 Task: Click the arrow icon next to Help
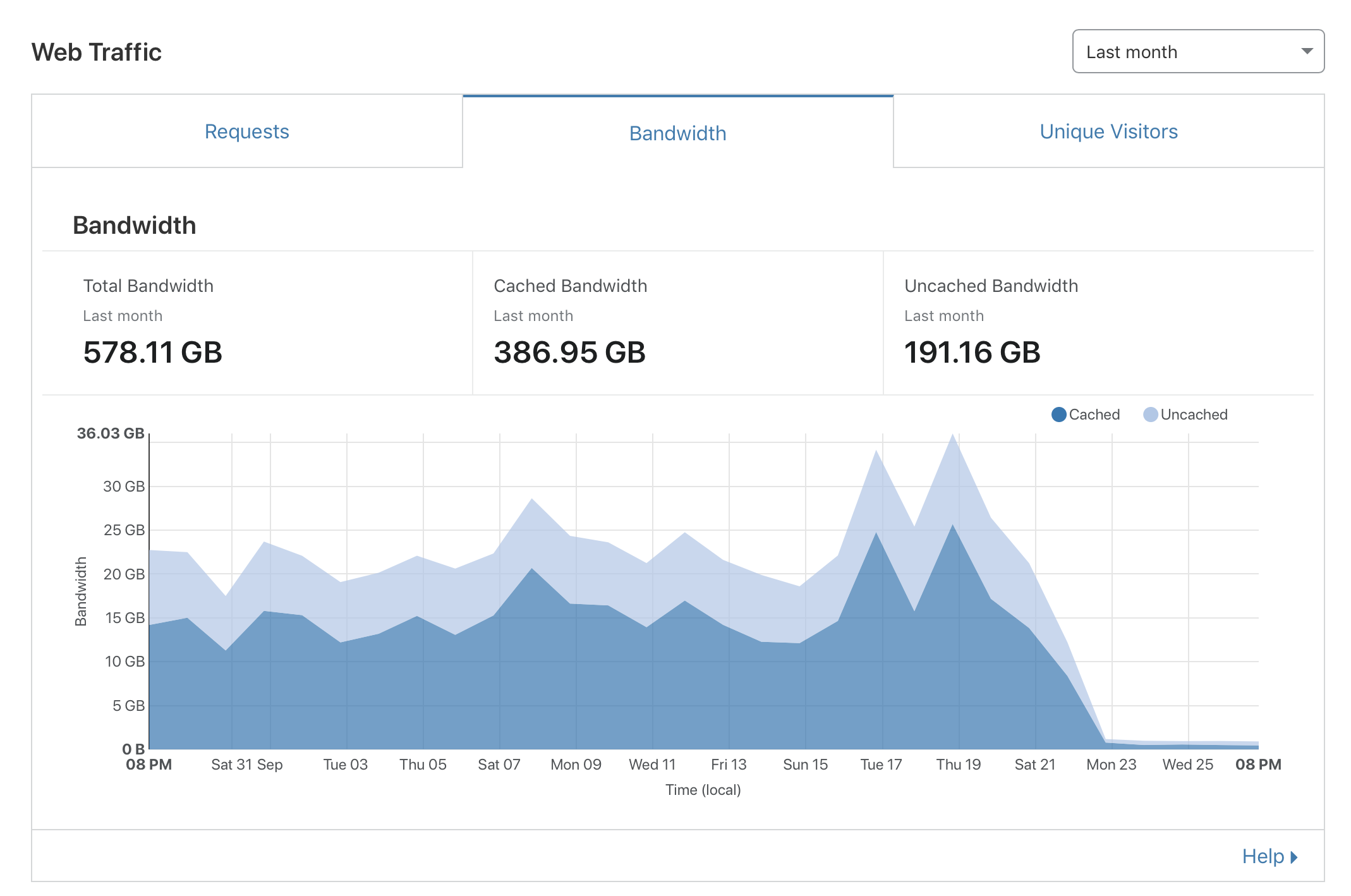[1293, 857]
